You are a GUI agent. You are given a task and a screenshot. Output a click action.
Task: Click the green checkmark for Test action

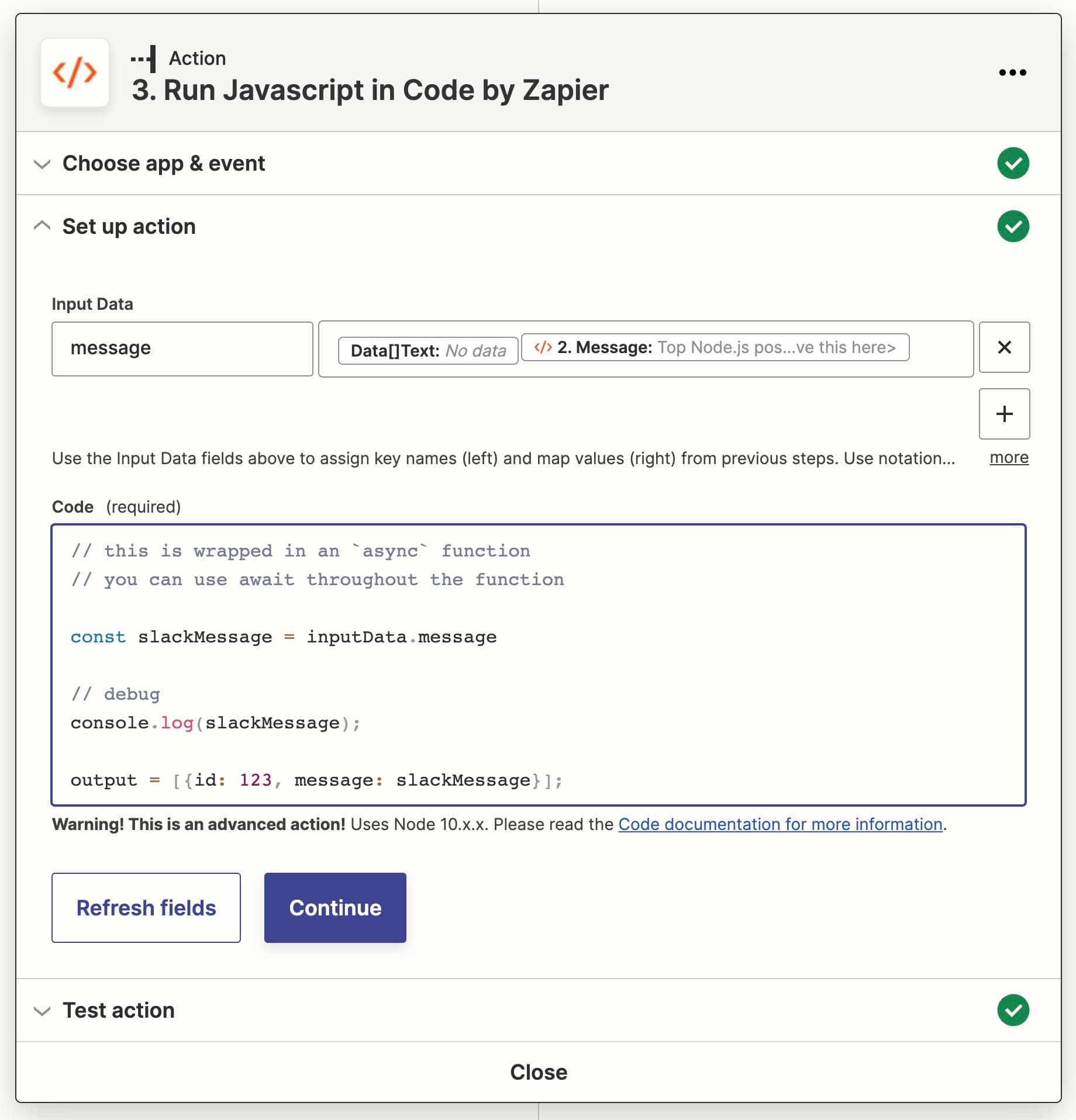tap(1013, 1010)
